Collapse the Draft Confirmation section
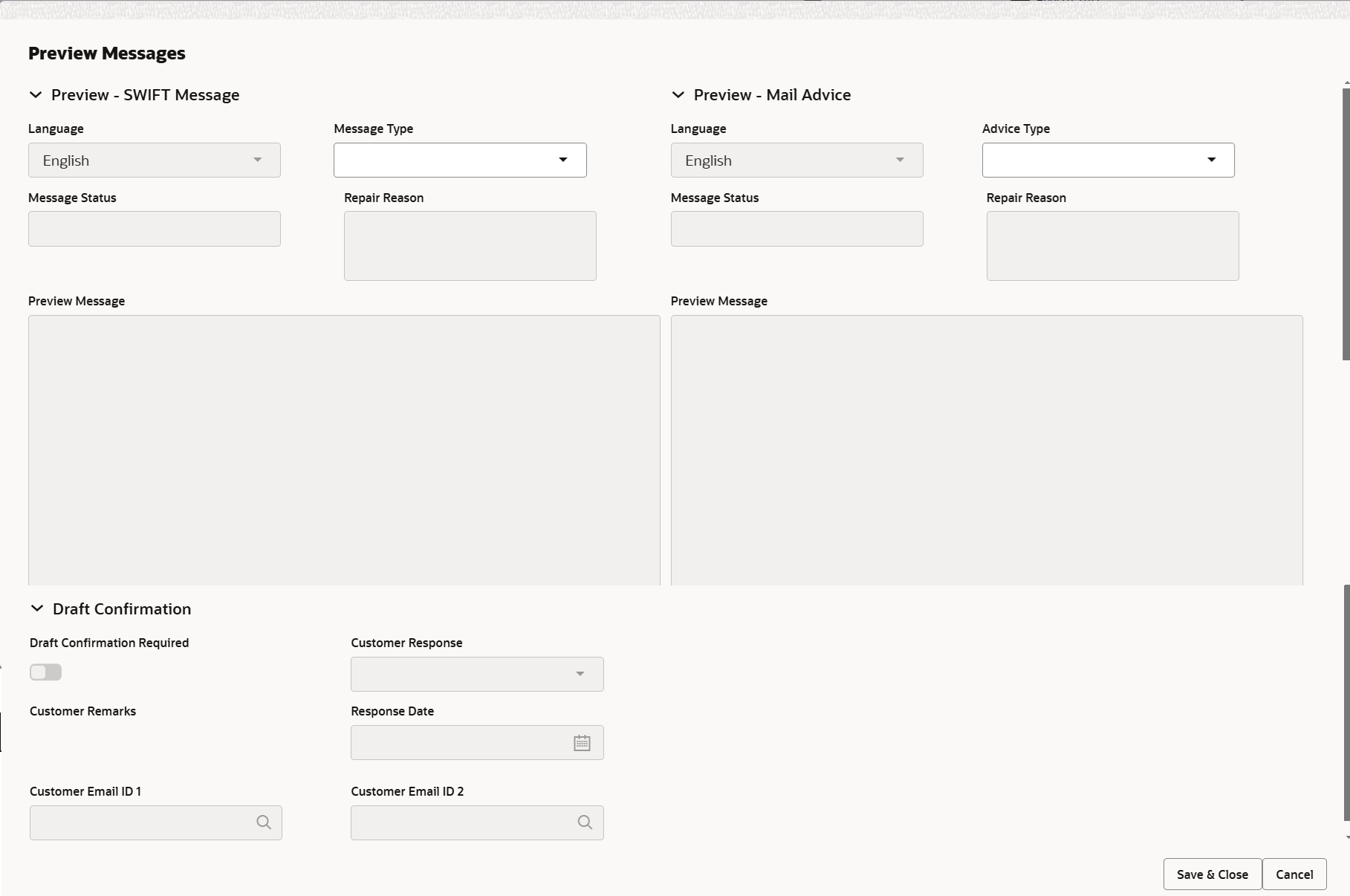Image resolution: width=1350 pixels, height=896 pixels. [x=36, y=608]
